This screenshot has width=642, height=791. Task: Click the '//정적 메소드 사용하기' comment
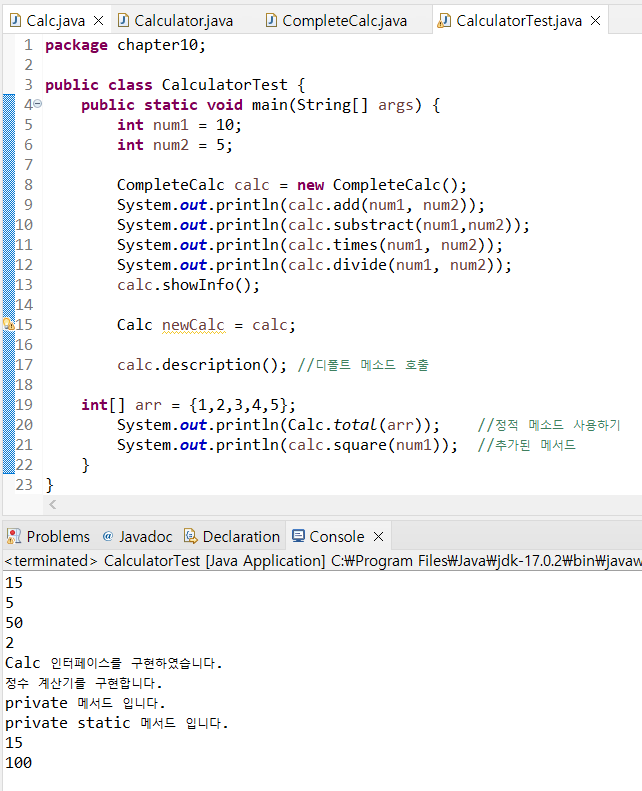(x=549, y=425)
